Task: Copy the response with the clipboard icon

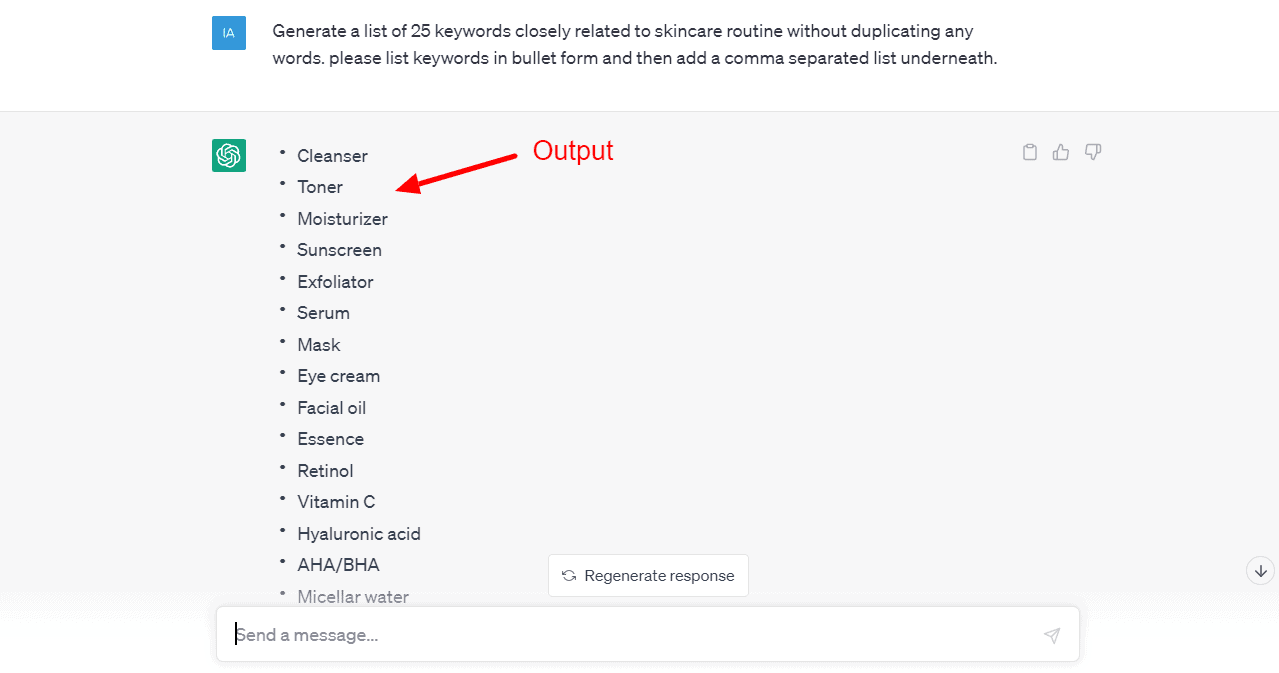Action: pyautogui.click(x=1029, y=152)
